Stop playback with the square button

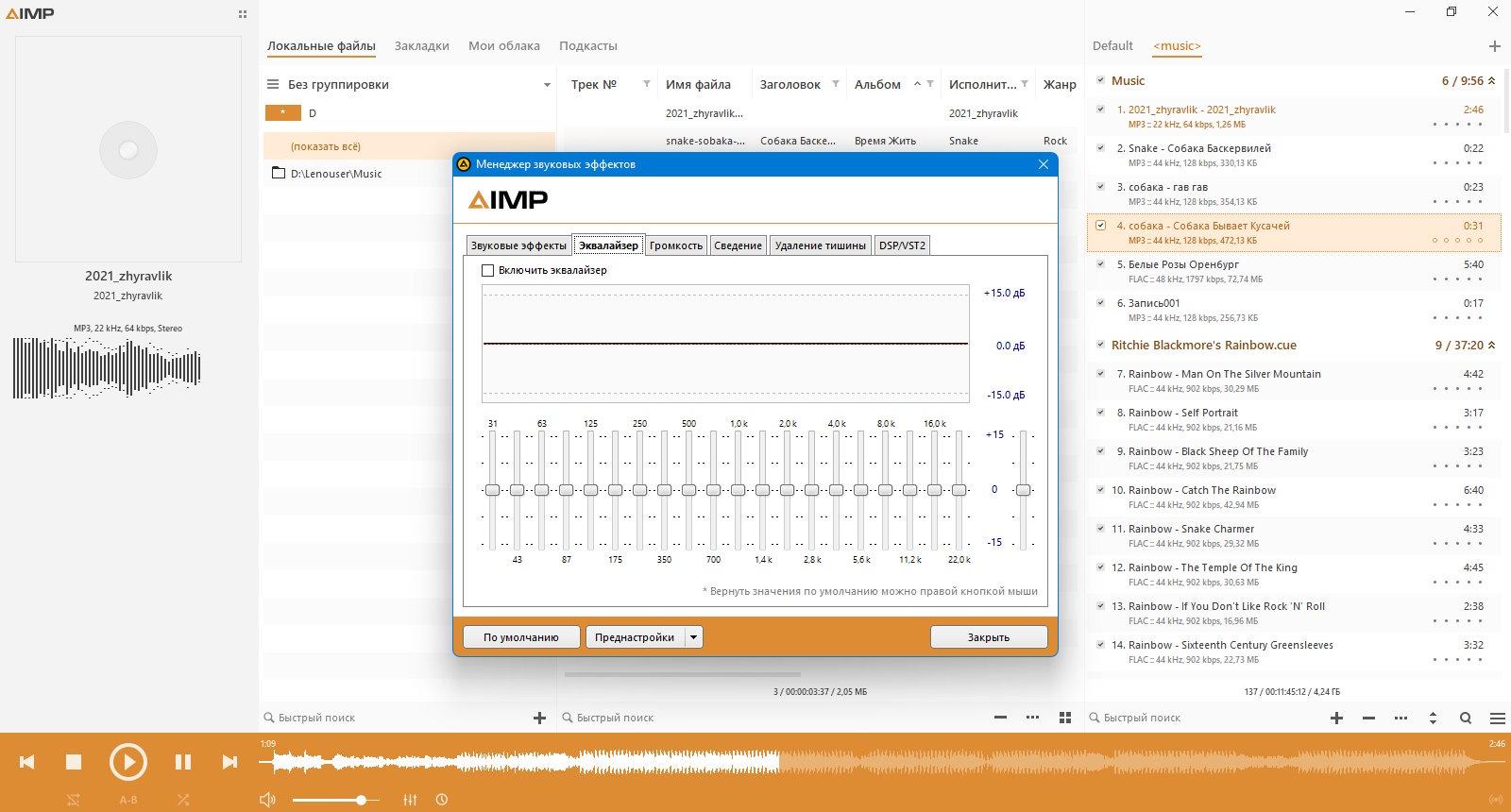tap(74, 762)
